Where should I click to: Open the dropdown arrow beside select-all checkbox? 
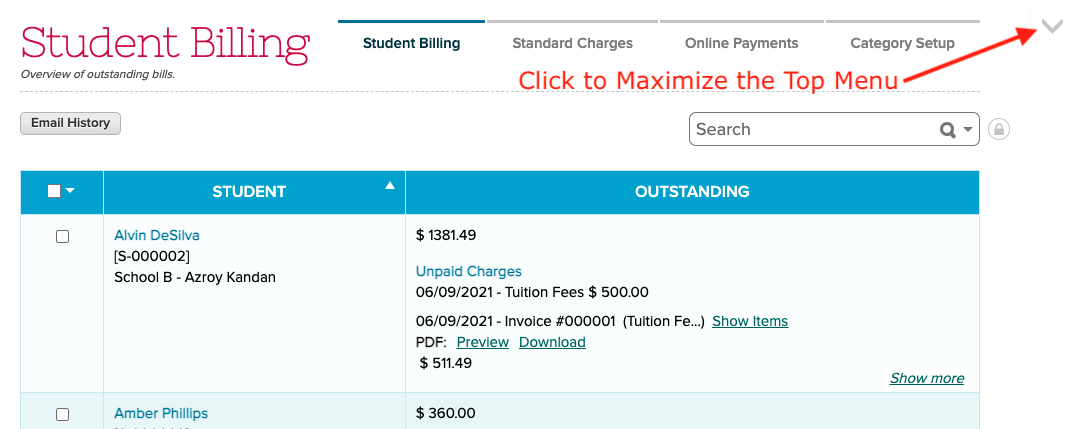[70, 191]
